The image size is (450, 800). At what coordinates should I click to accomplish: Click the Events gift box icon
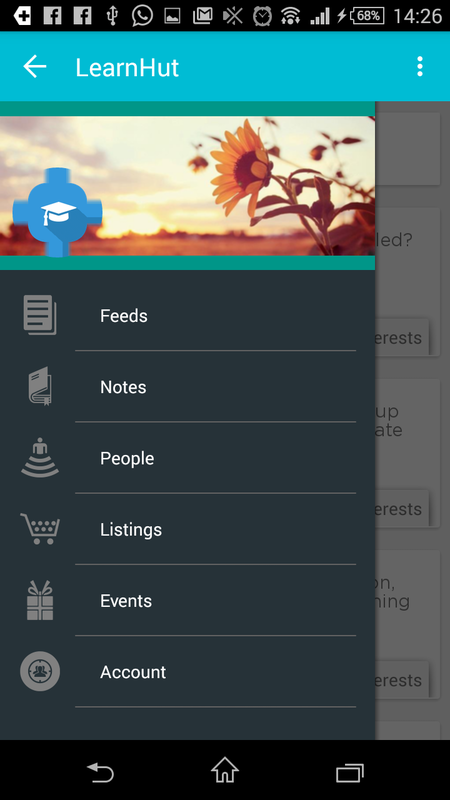40,600
